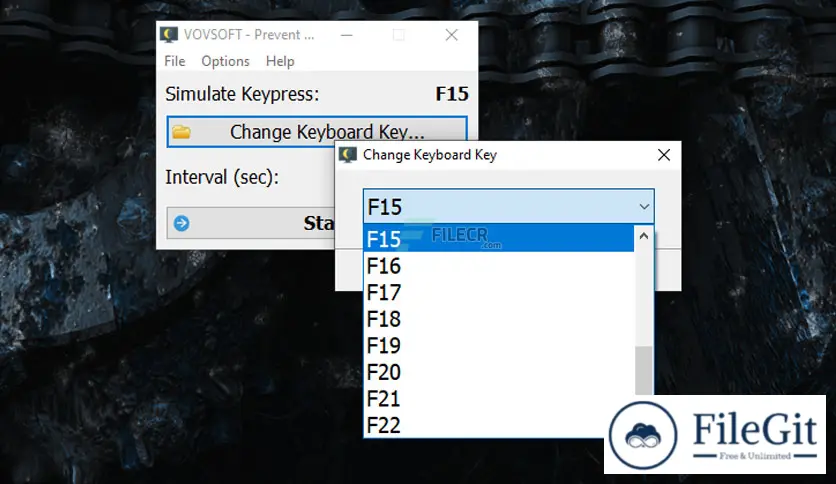Click the key list scrollbar thumb
The width and height of the screenshot is (836, 484).
644,370
